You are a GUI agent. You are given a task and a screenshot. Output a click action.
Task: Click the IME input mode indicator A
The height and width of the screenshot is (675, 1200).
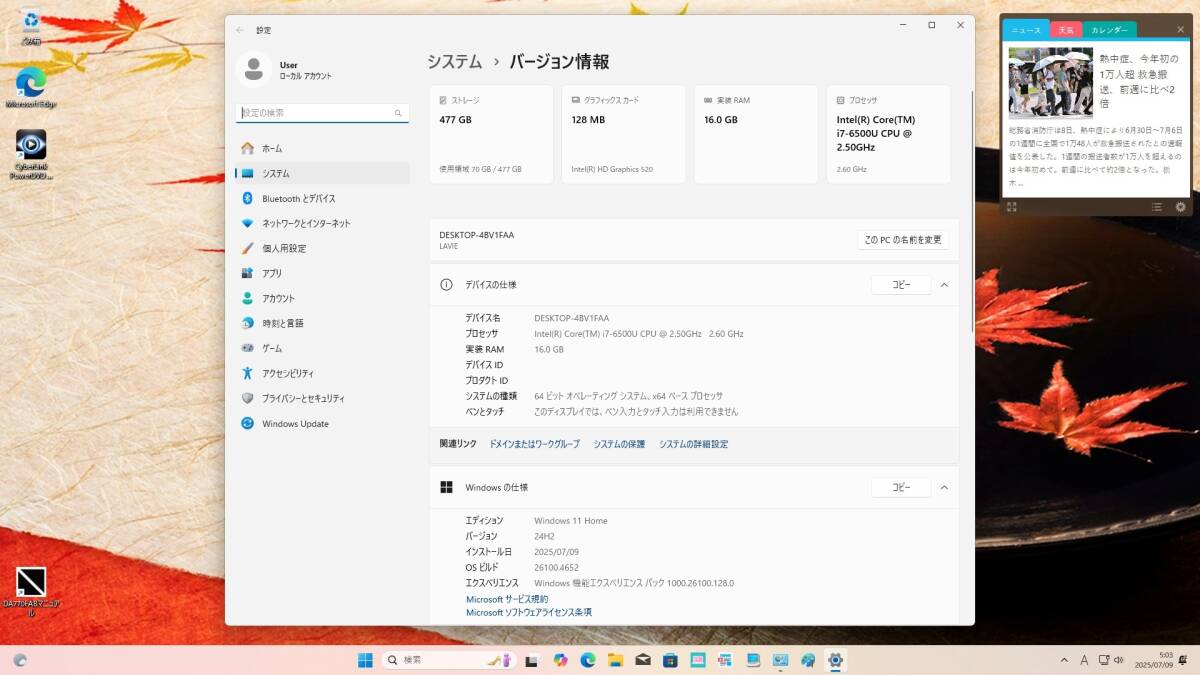pyautogui.click(x=1084, y=660)
